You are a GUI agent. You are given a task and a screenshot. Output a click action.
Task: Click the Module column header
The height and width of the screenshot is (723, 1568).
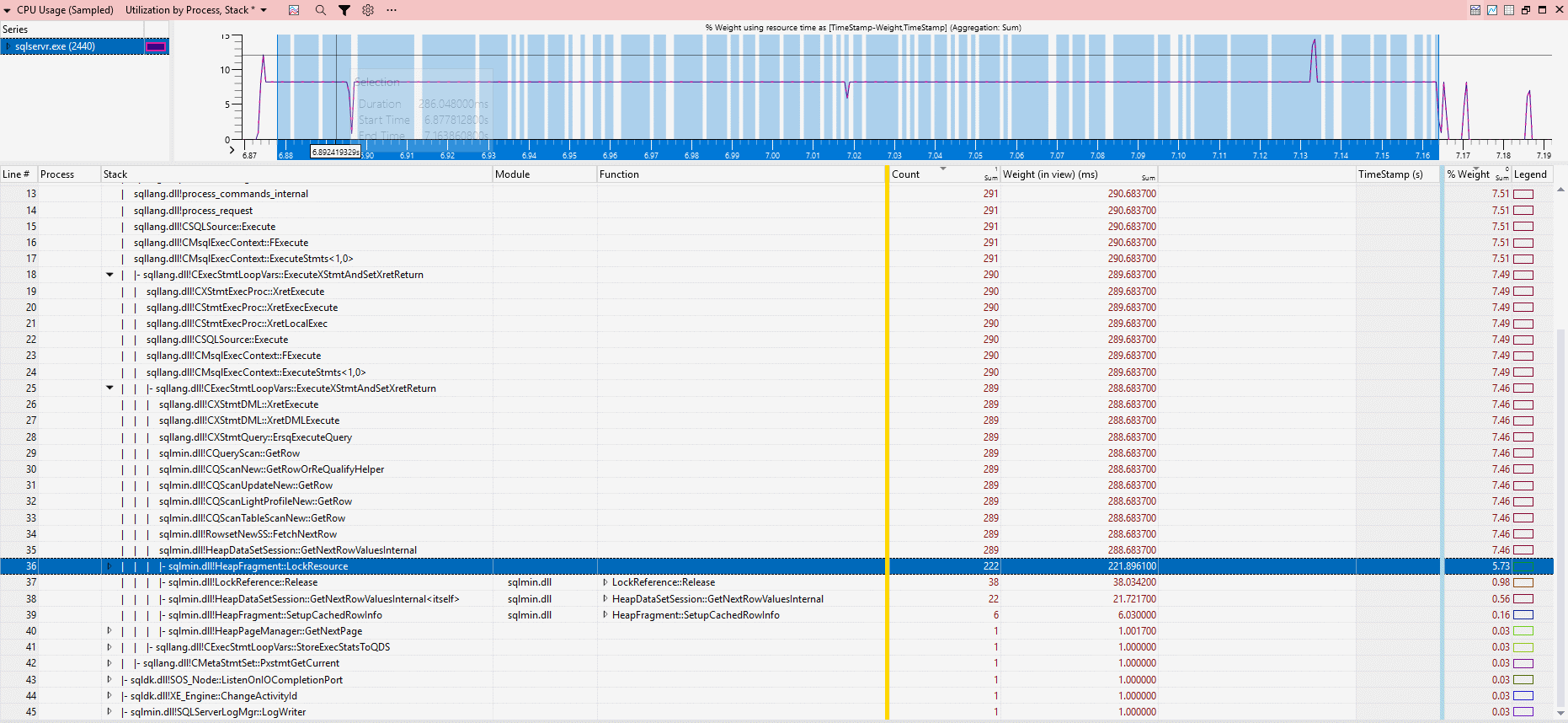point(513,174)
